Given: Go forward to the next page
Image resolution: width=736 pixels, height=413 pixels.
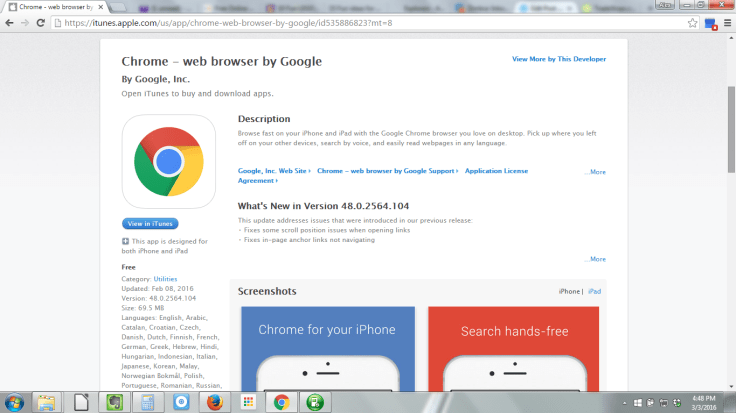Looking at the screenshot, I should coord(25,23).
